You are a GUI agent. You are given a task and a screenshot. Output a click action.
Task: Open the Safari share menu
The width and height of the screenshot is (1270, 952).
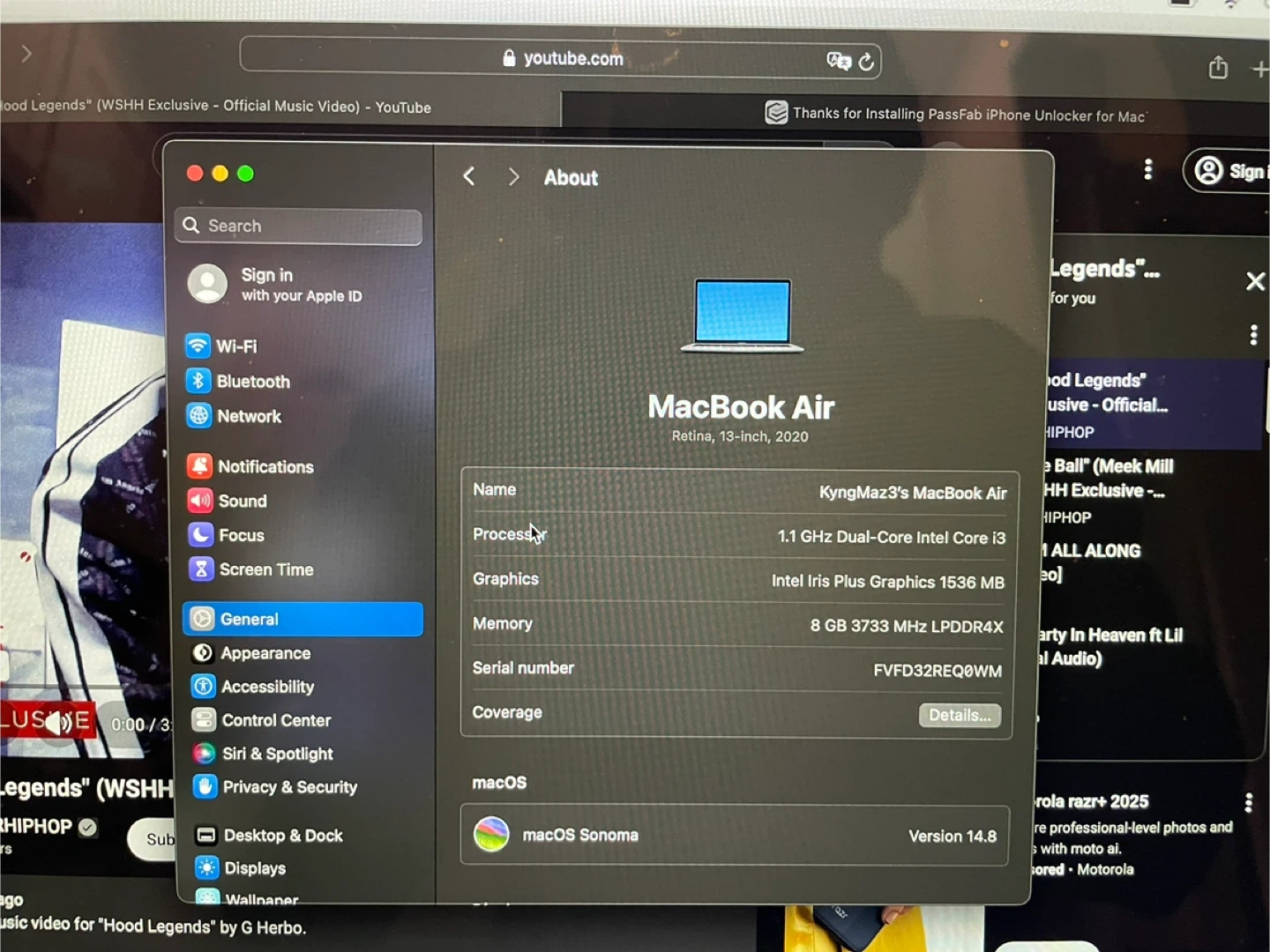coord(1218,68)
